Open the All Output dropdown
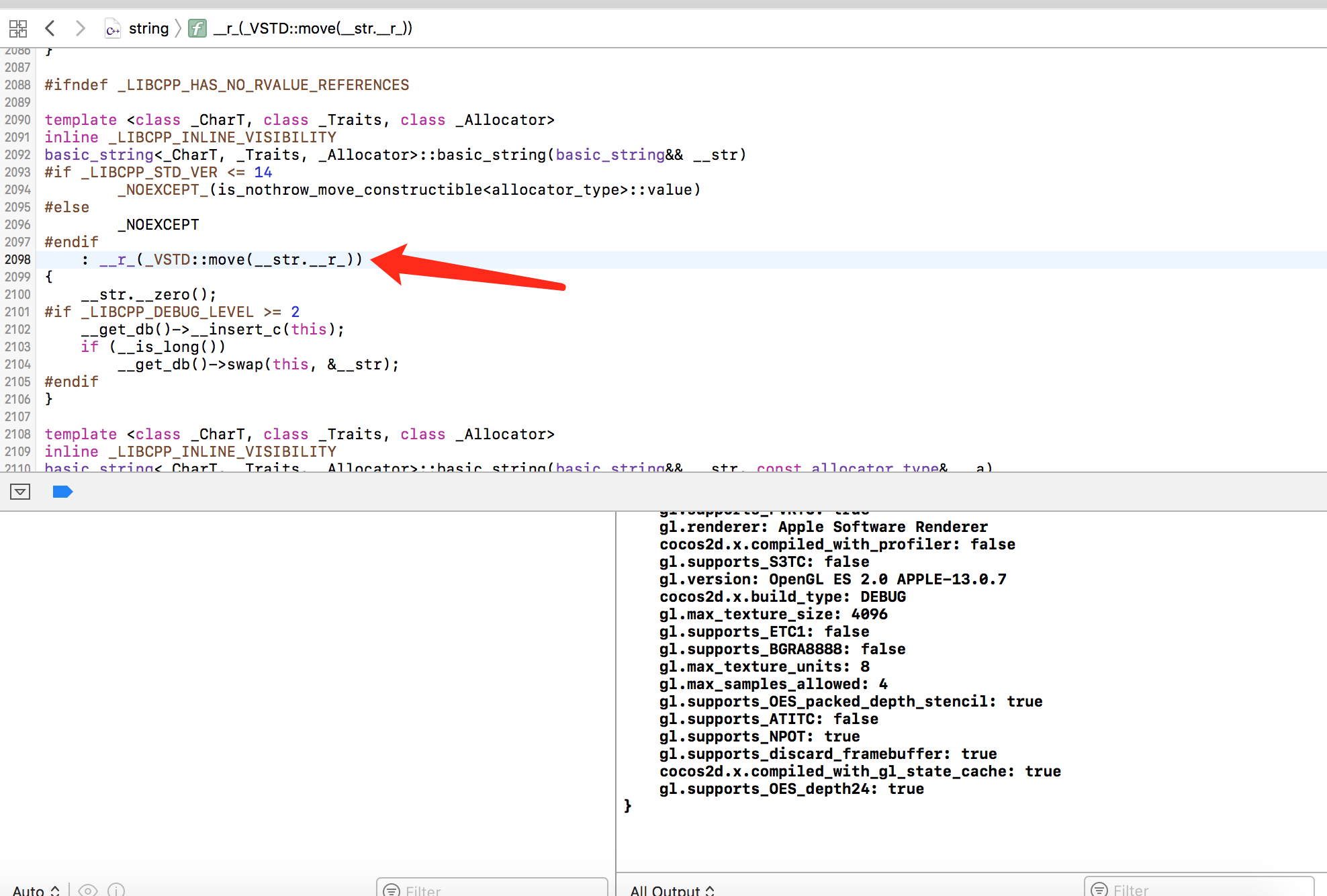This screenshot has height=896, width=1327. click(x=672, y=890)
